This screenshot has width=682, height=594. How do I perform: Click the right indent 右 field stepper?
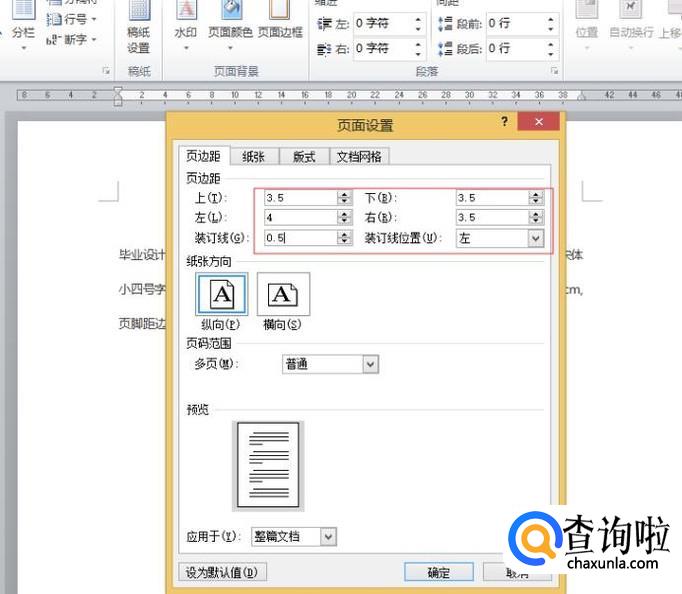click(x=418, y=48)
